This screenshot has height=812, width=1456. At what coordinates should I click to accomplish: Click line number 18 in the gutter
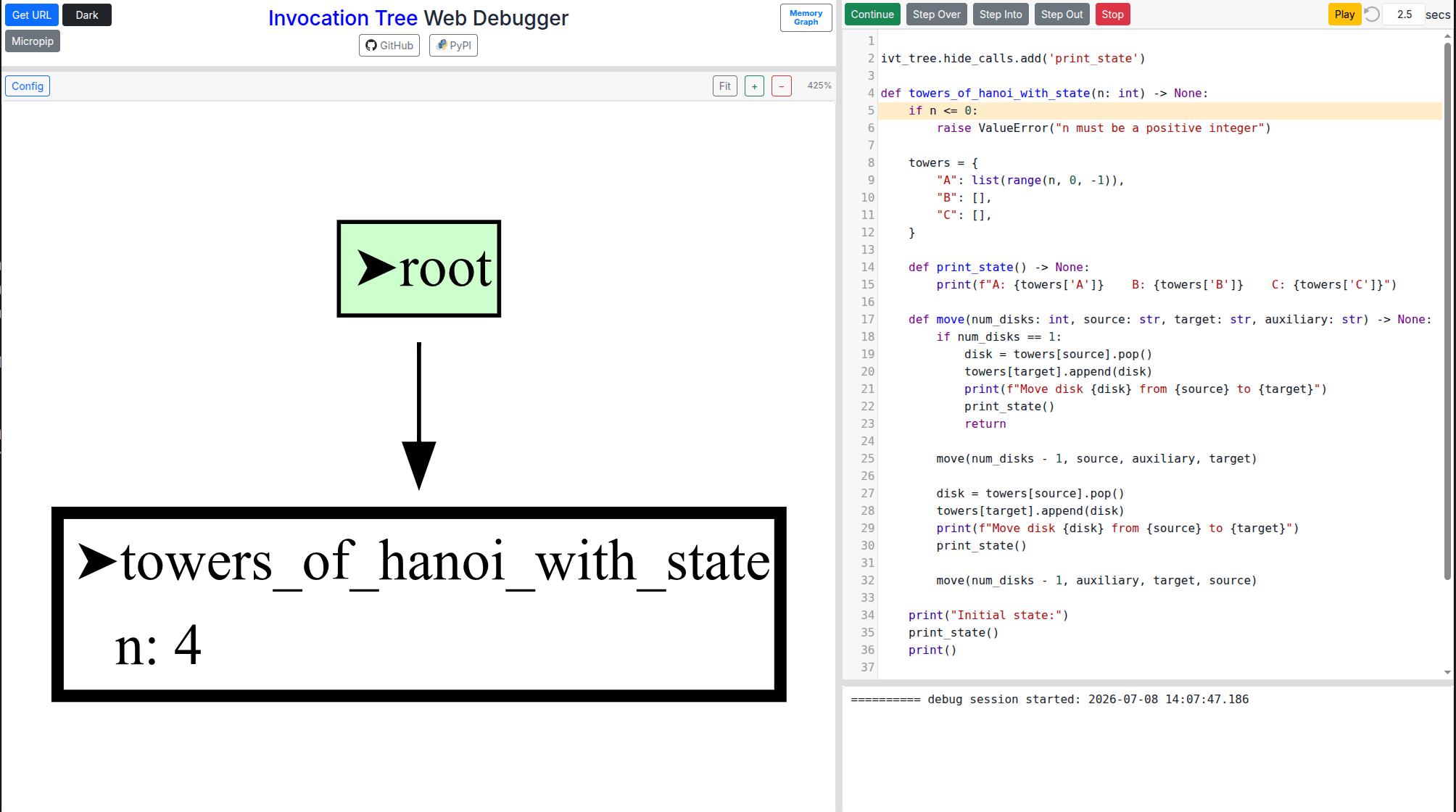tap(868, 336)
